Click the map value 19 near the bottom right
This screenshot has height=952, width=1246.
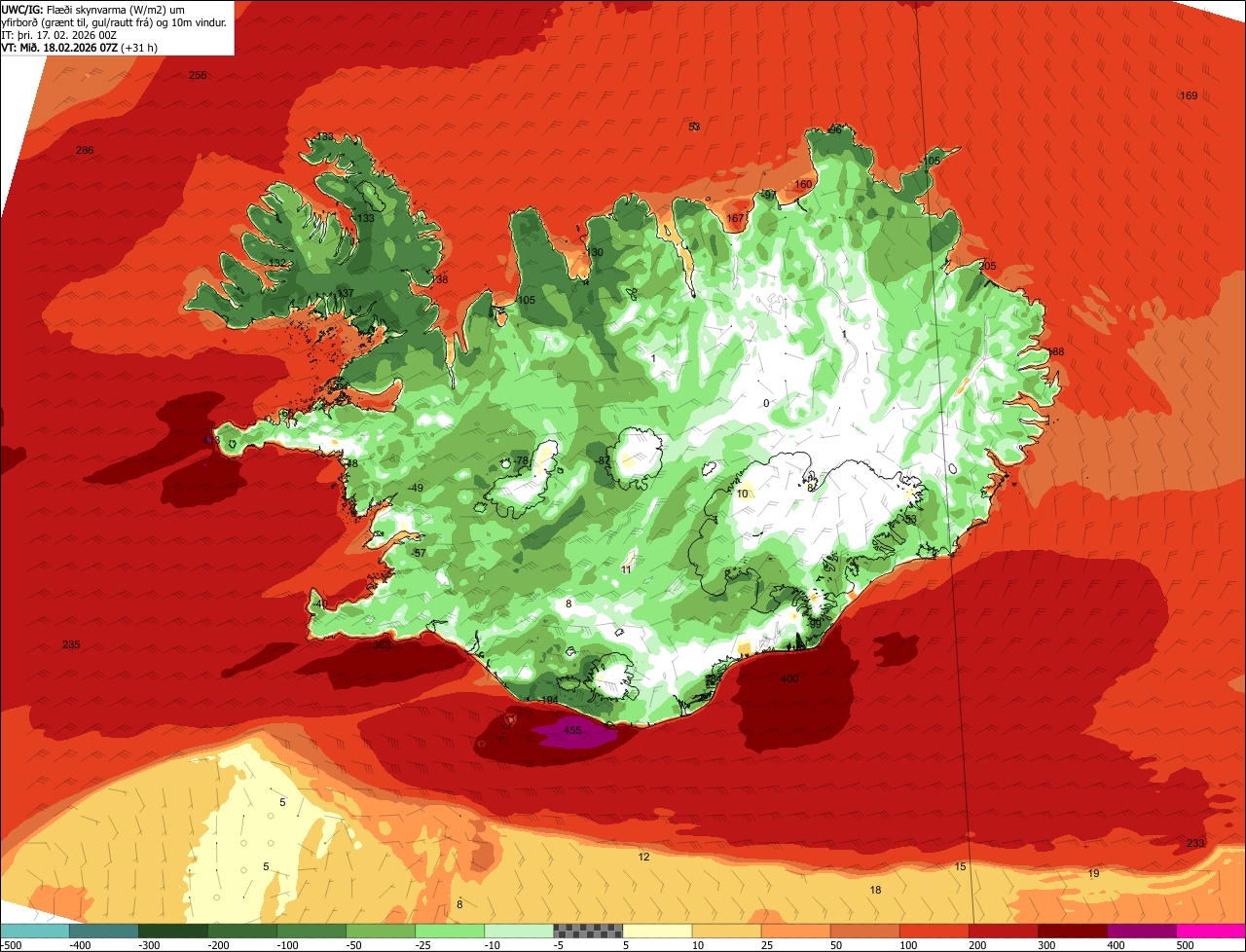[x=1093, y=873]
